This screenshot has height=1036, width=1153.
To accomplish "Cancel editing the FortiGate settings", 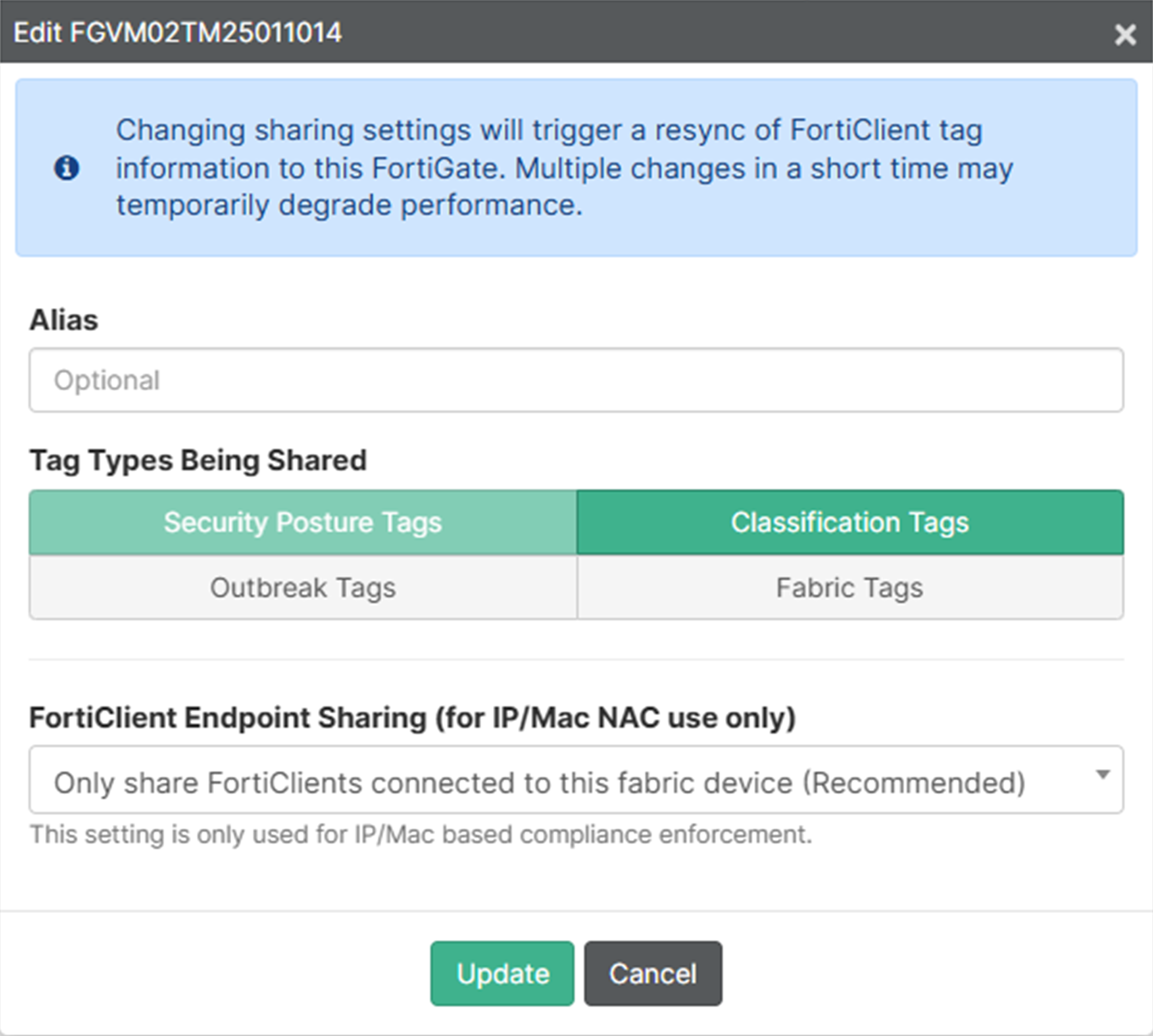I will tap(652, 974).
